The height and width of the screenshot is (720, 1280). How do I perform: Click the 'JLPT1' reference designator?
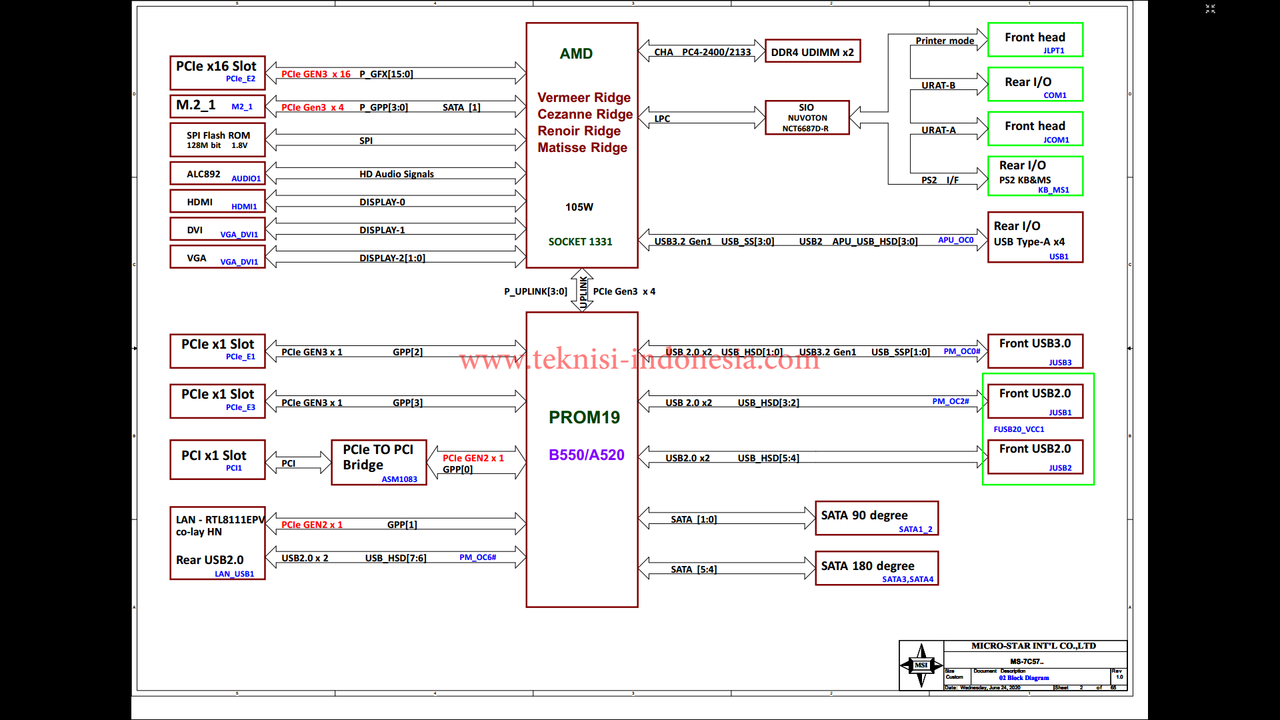(1054, 50)
